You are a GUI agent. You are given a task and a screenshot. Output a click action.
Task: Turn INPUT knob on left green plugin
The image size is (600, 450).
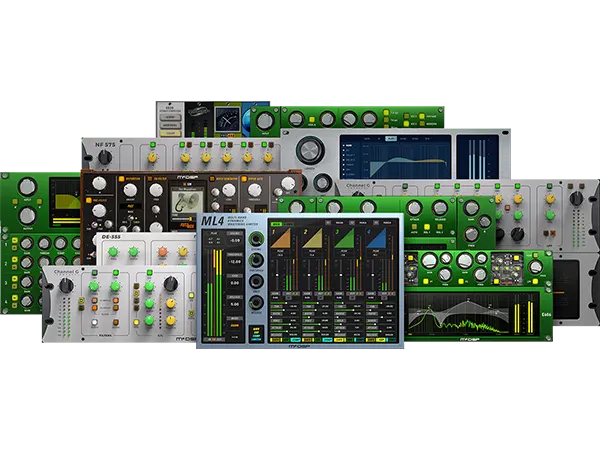(28, 187)
